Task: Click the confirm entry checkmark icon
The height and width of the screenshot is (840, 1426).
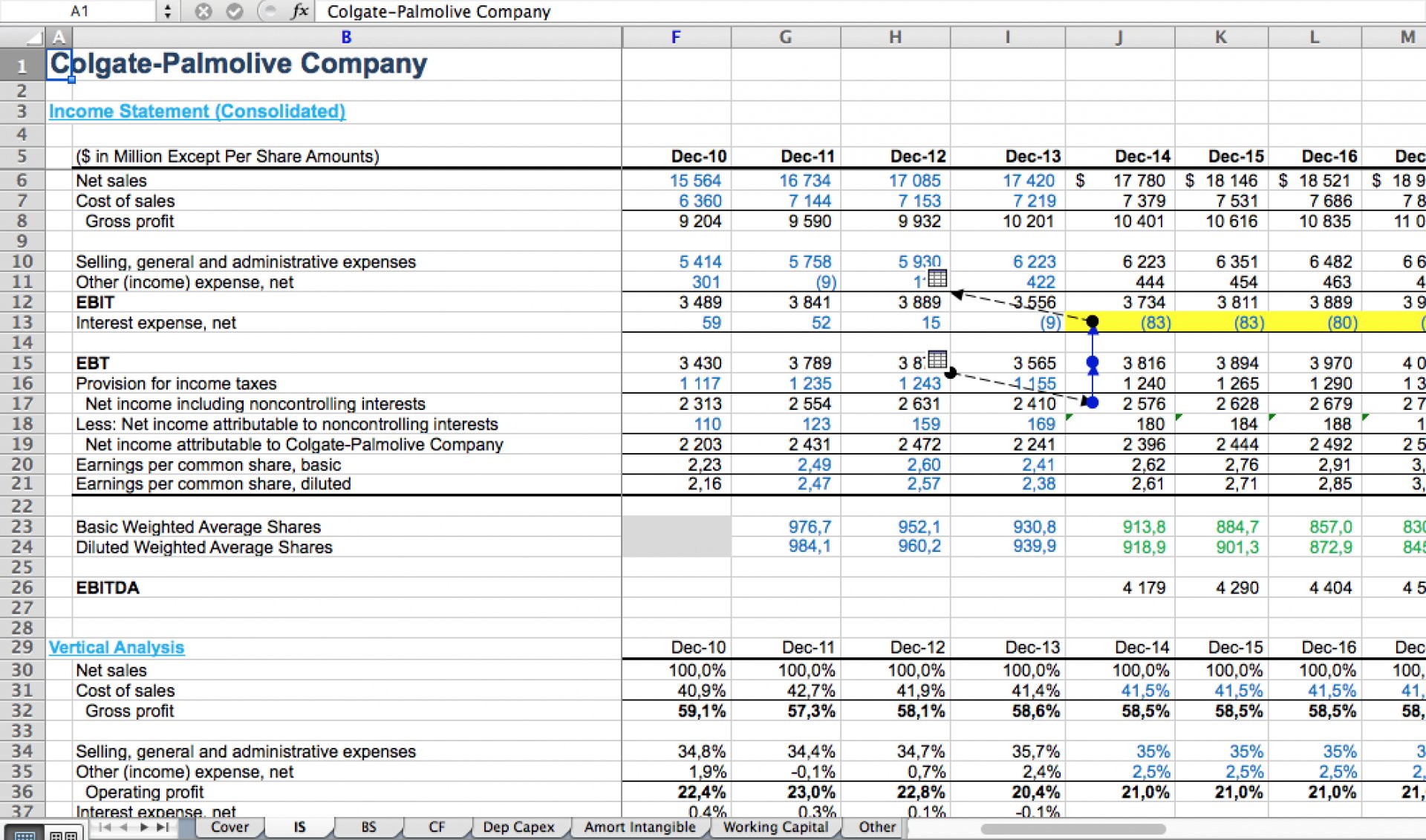Action: pyautogui.click(x=235, y=11)
